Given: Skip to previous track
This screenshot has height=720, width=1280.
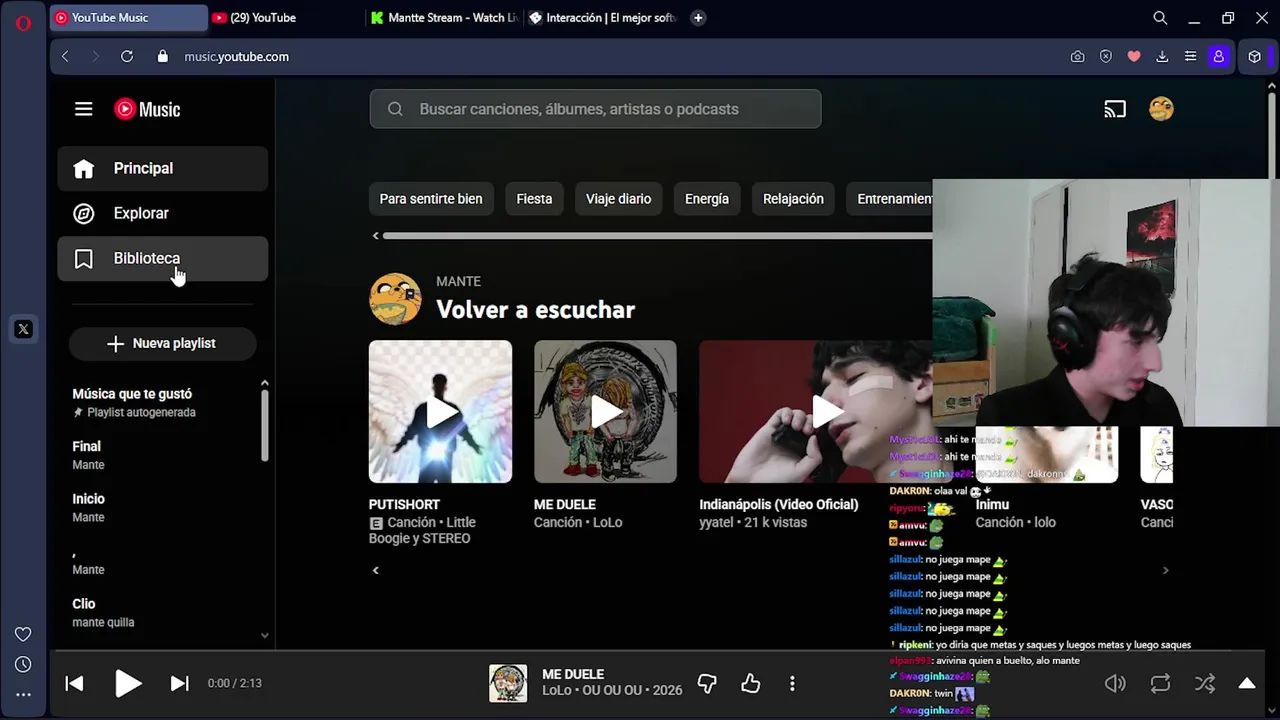Looking at the screenshot, I should [x=75, y=684].
